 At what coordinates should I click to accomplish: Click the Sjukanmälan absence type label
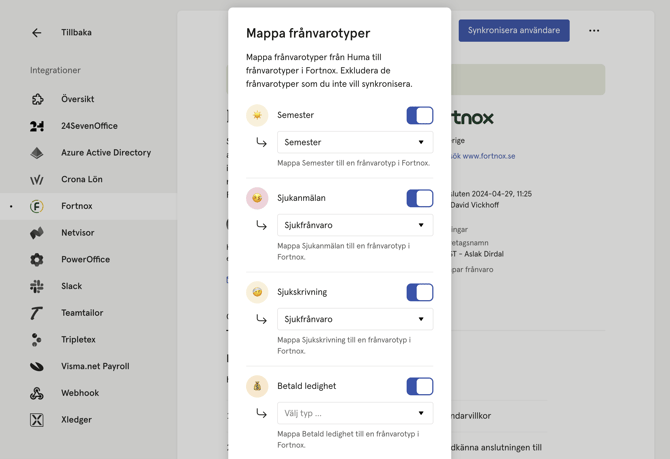(x=301, y=198)
